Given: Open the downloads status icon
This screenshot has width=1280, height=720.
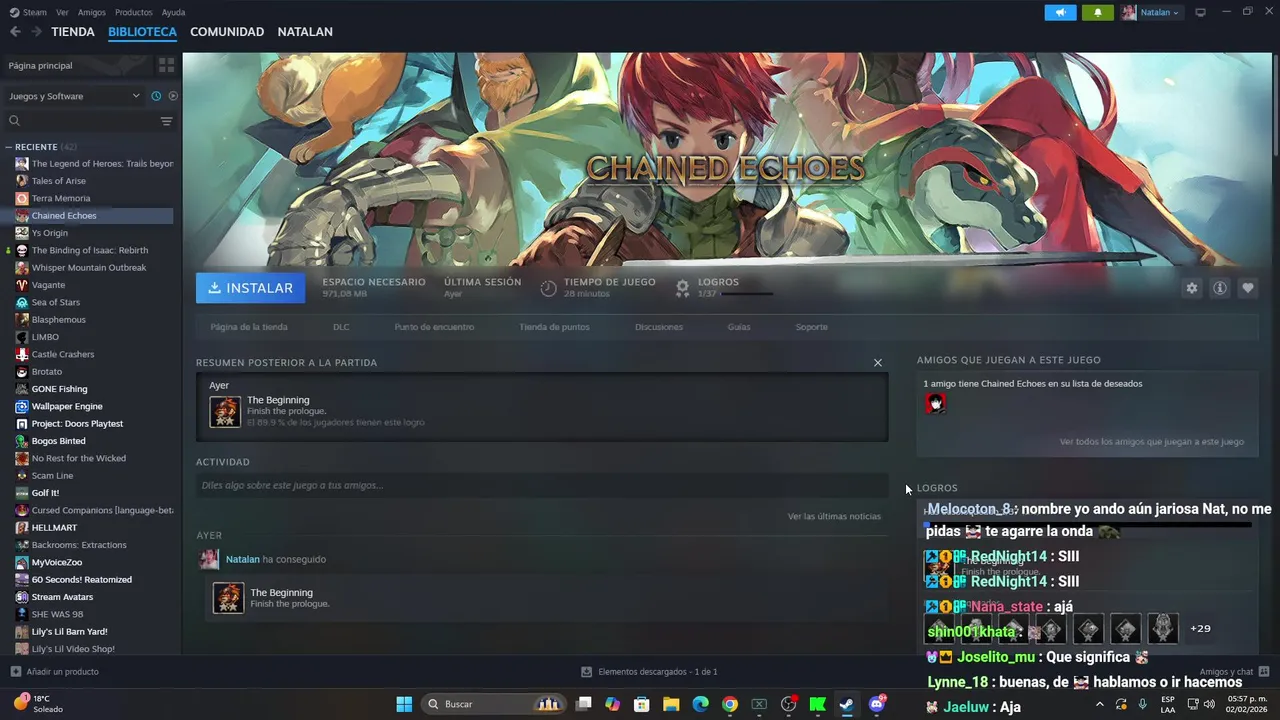Looking at the screenshot, I should click(x=587, y=672).
